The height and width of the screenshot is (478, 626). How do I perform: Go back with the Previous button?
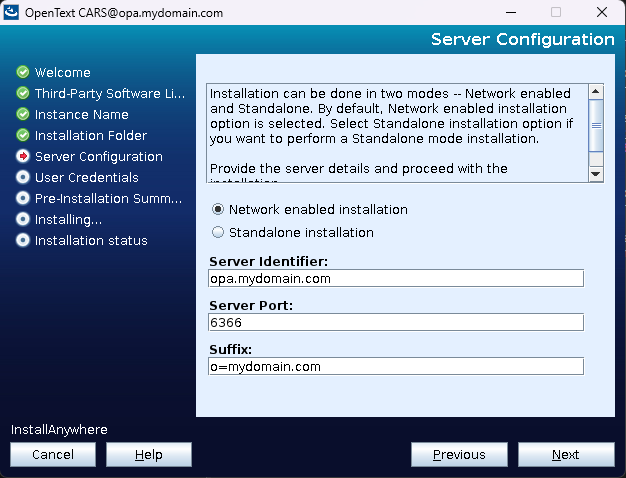[459, 455]
